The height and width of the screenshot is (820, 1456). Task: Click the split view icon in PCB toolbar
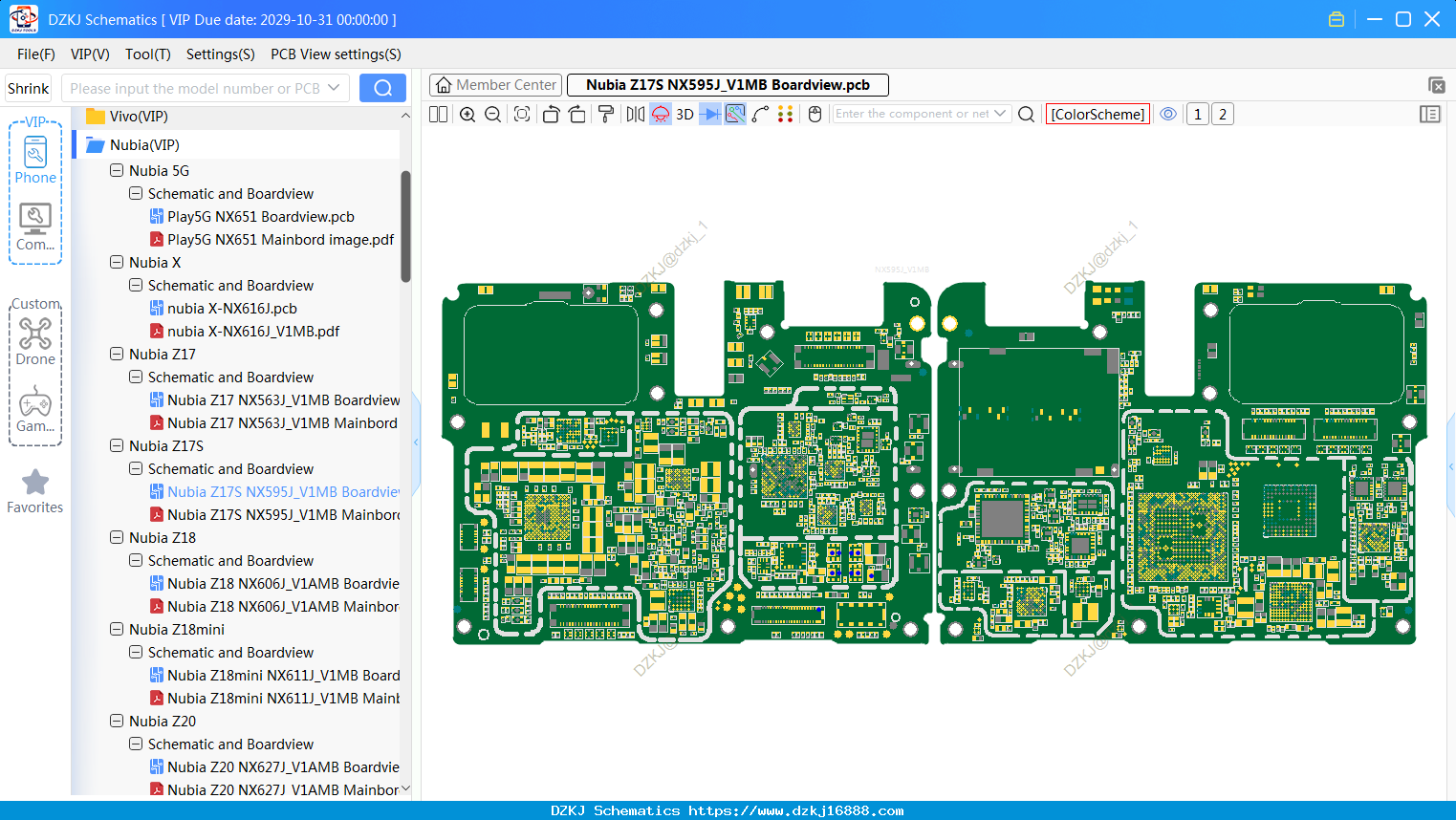(x=438, y=114)
